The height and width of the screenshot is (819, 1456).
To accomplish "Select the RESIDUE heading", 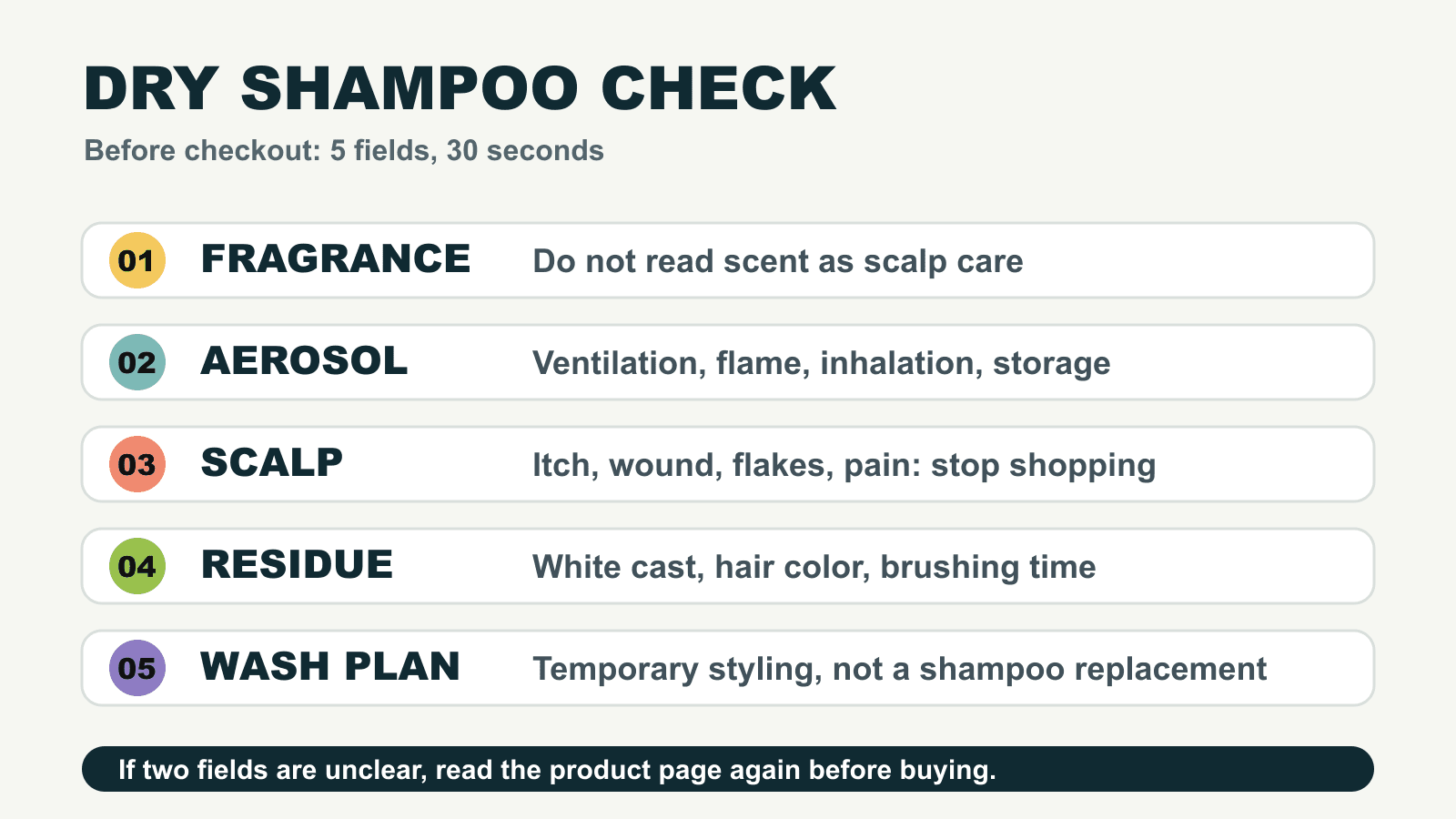I will pyautogui.click(x=297, y=565).
